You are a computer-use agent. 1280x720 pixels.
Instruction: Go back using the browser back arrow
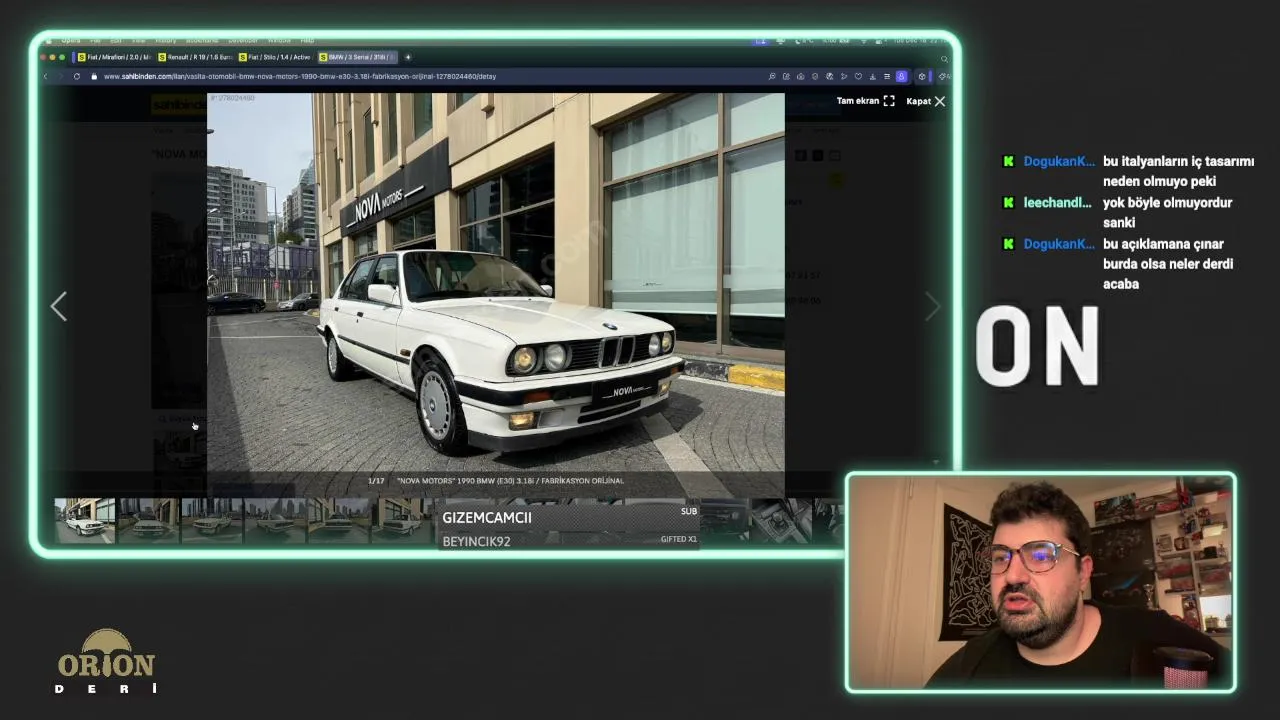[45, 76]
